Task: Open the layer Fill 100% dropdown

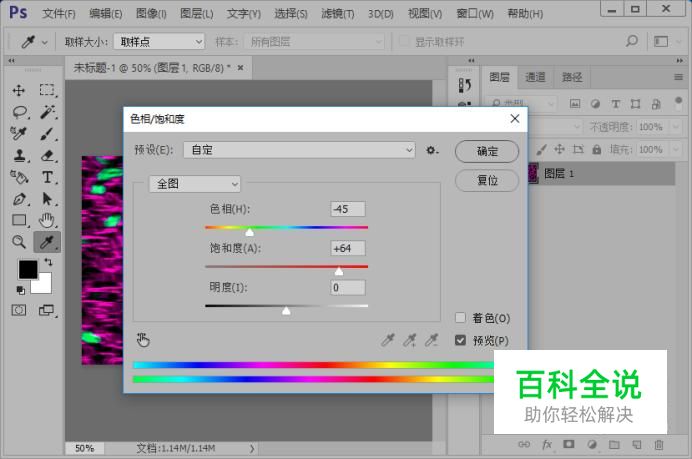Action: tap(676, 150)
